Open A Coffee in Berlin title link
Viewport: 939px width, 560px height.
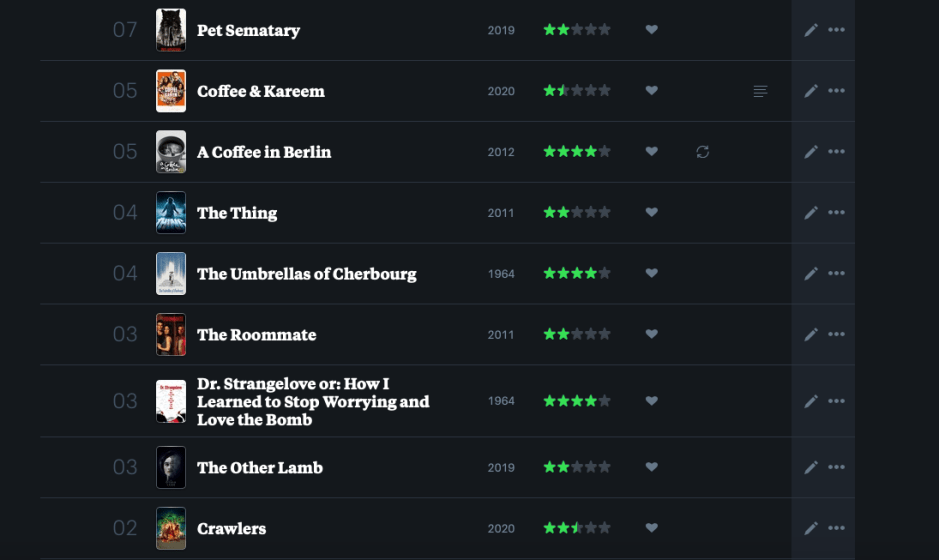coord(264,152)
